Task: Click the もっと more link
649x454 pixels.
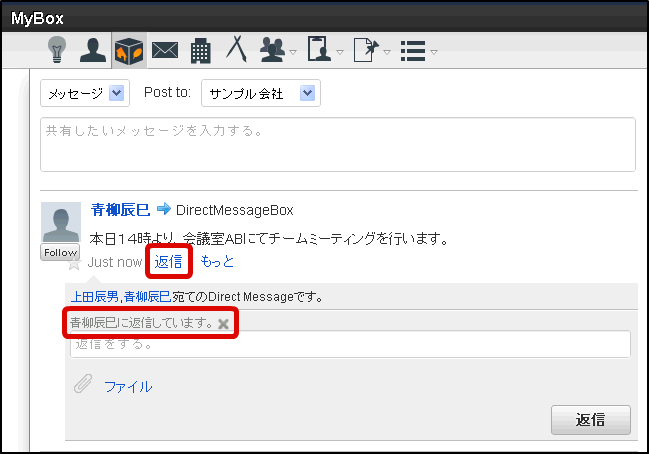Action: pyautogui.click(x=217, y=262)
